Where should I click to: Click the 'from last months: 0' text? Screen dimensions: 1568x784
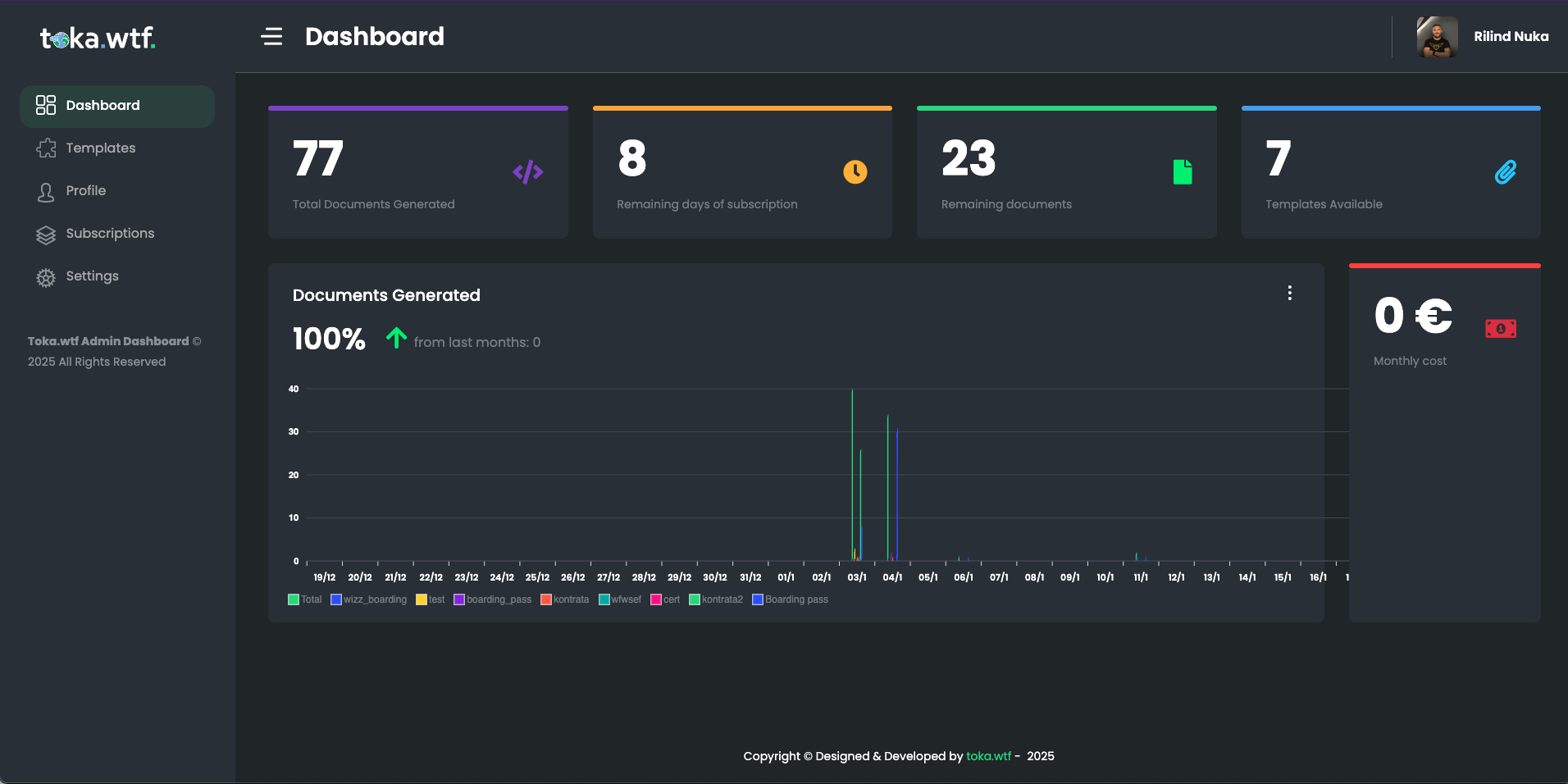[477, 343]
